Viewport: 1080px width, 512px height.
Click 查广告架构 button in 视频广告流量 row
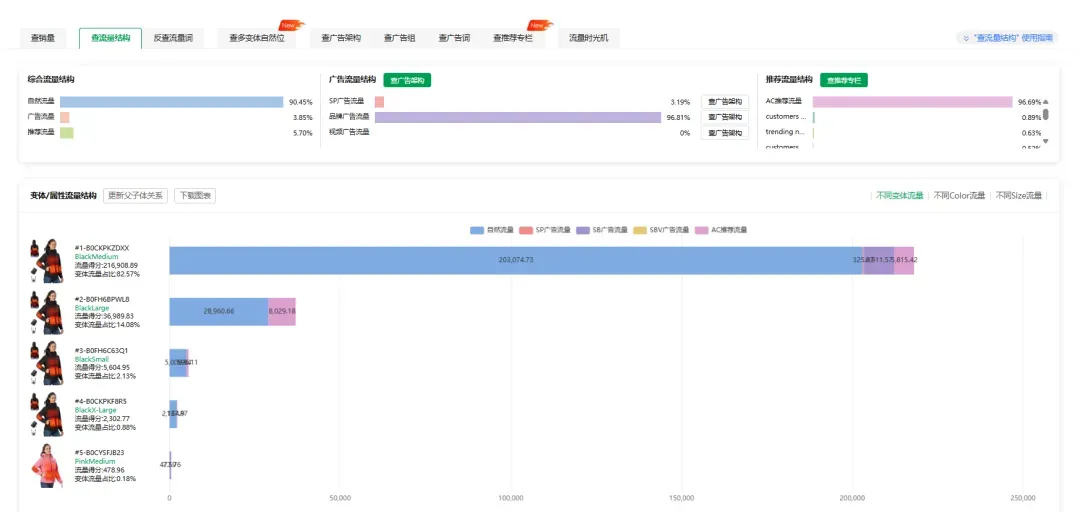coord(725,133)
